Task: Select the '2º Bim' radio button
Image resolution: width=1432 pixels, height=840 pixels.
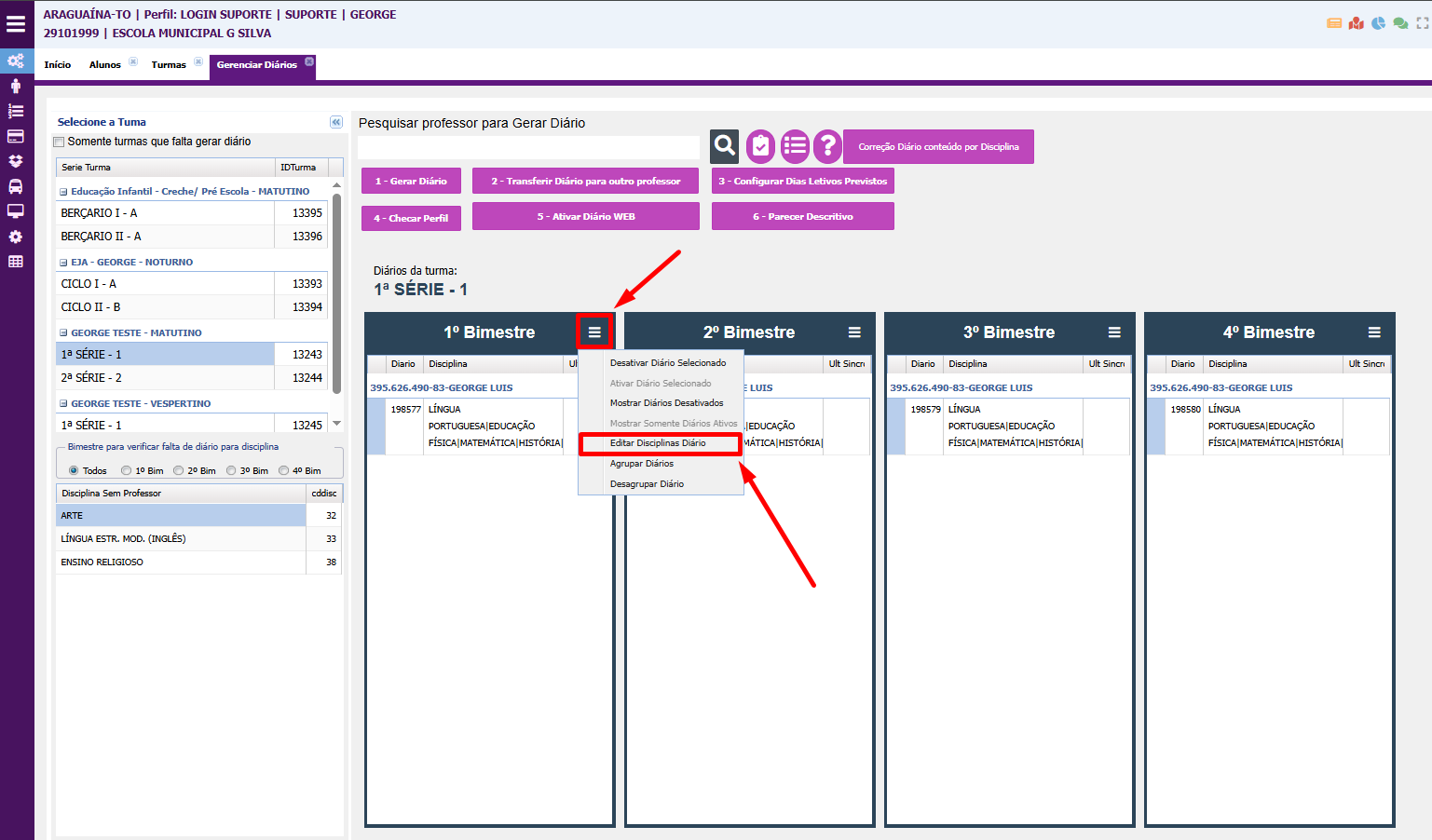Action: point(179,471)
